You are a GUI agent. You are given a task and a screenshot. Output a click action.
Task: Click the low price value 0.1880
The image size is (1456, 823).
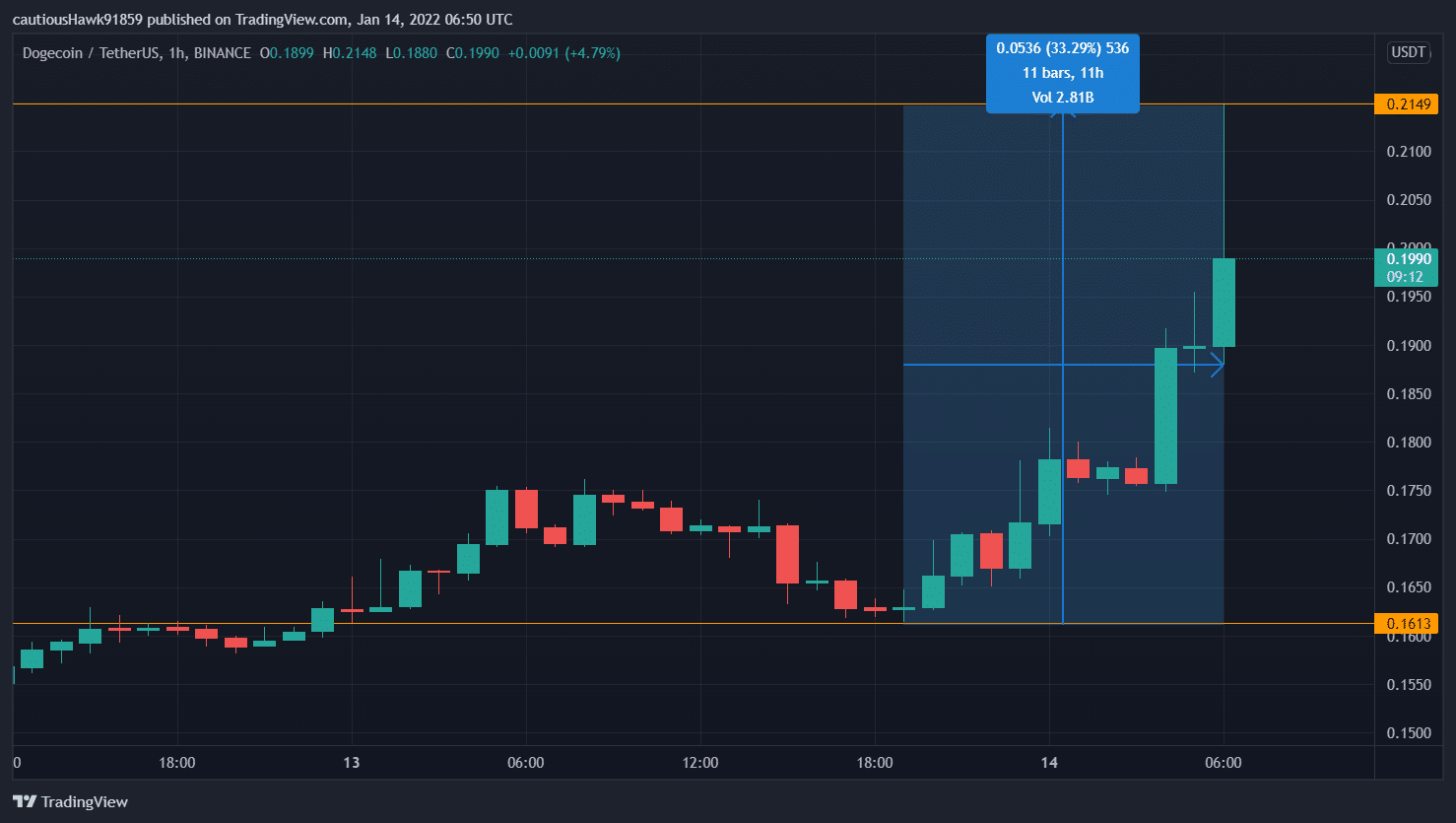pyautogui.click(x=416, y=53)
